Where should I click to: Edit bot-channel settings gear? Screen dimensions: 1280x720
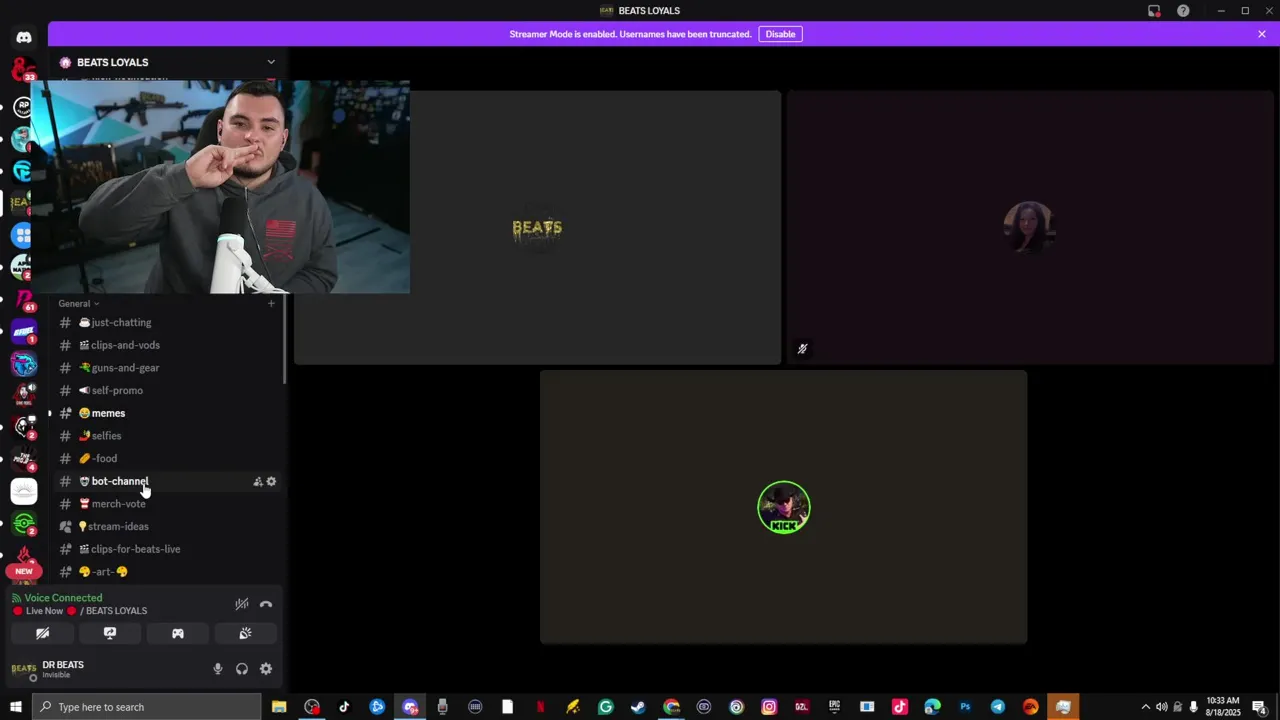tap(271, 481)
